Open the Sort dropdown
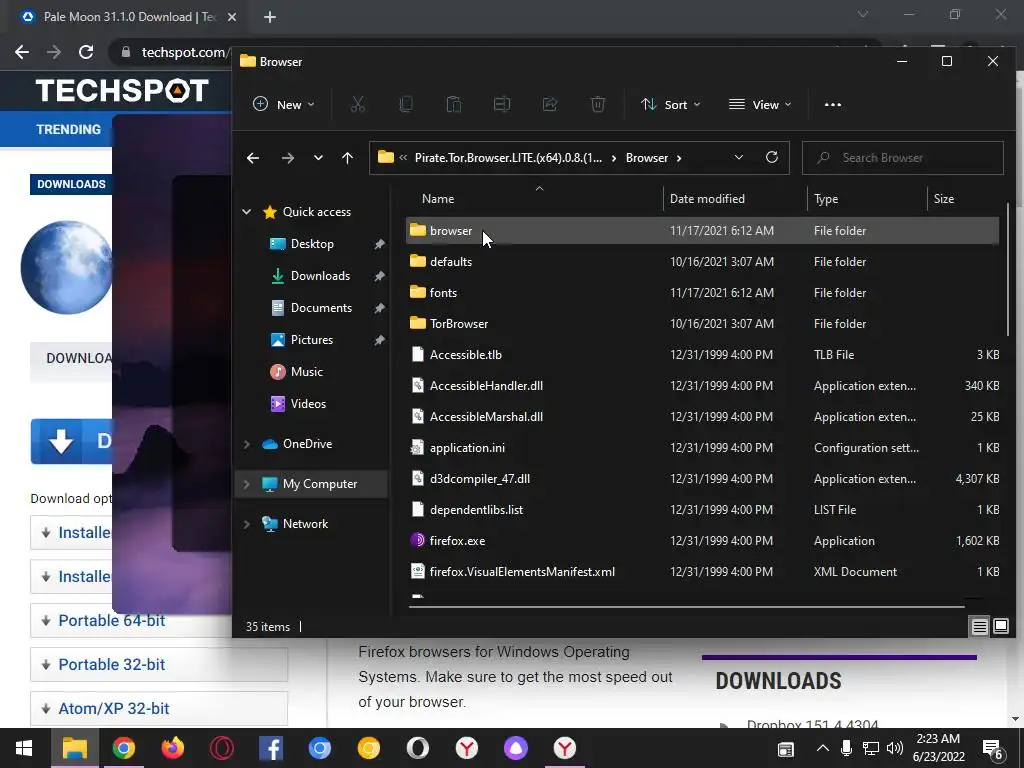The width and height of the screenshot is (1024, 768). (670, 104)
